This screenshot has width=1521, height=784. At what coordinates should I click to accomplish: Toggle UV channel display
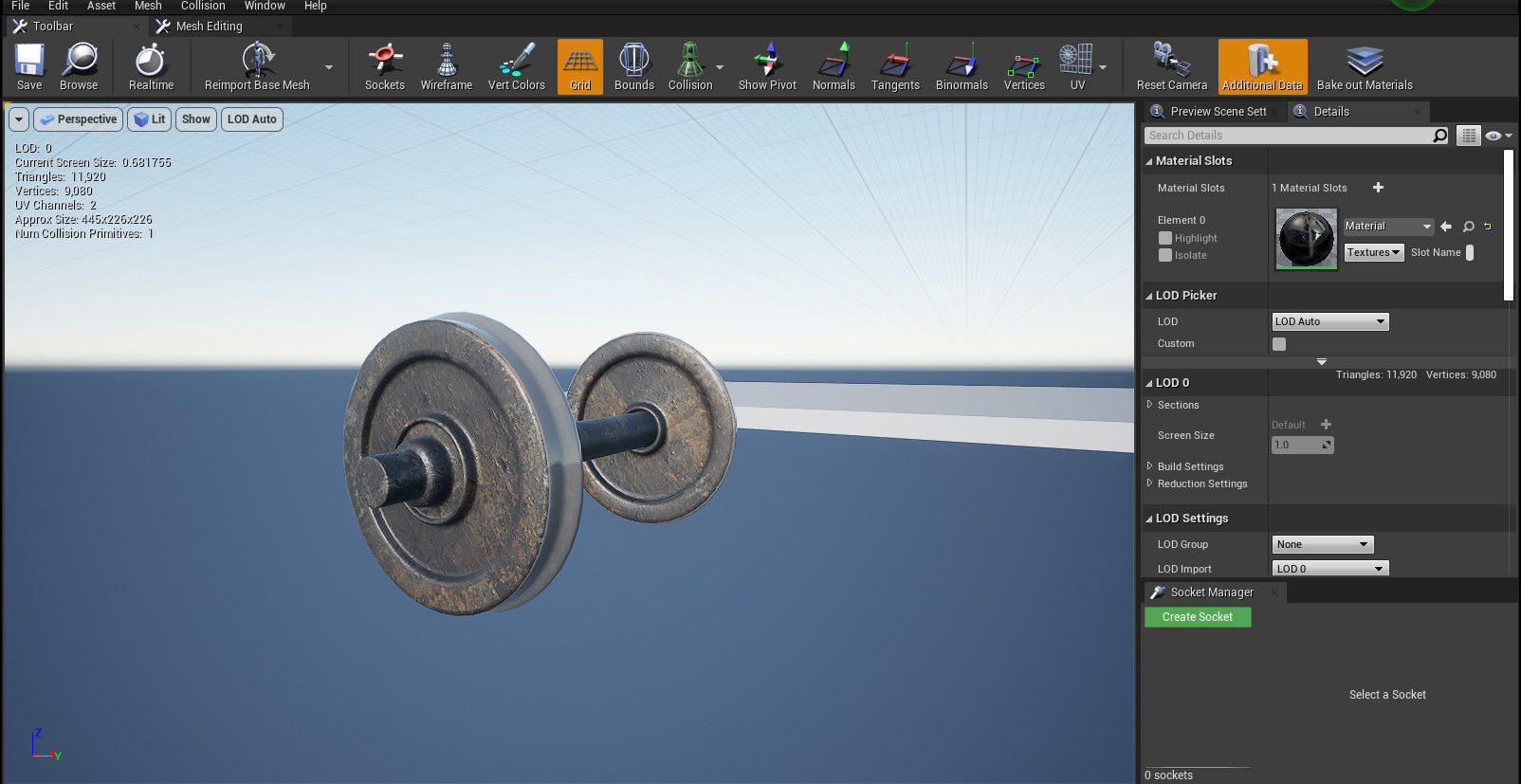click(1077, 67)
